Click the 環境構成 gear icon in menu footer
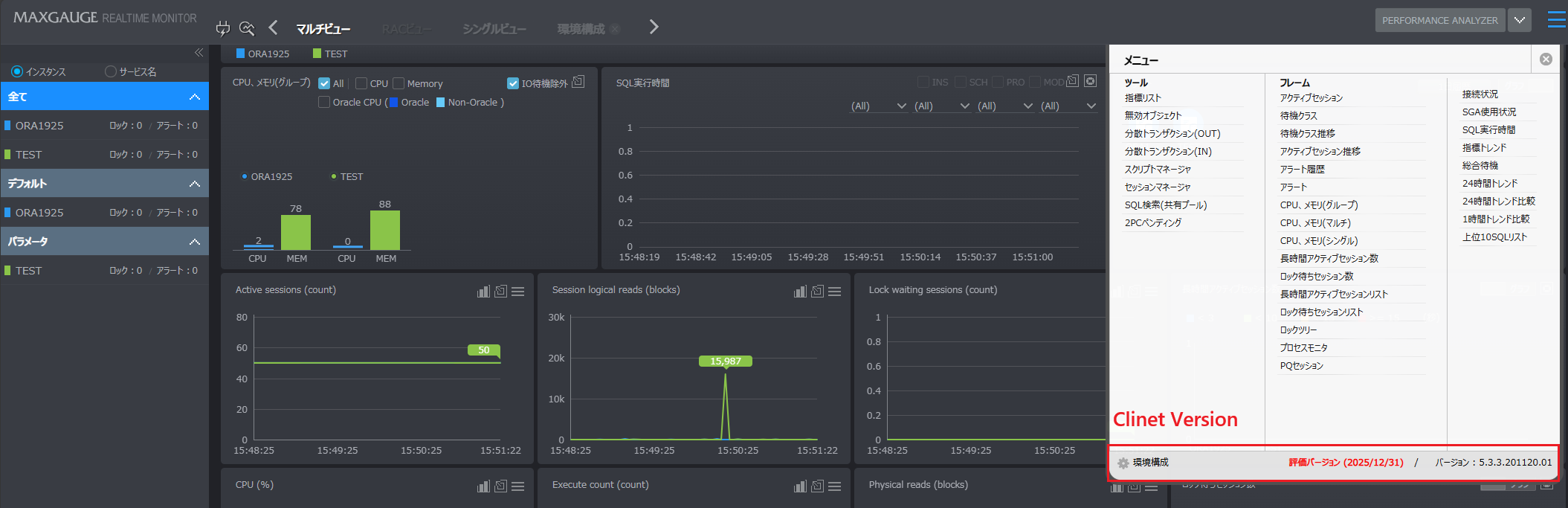The image size is (1568, 508). (1123, 463)
